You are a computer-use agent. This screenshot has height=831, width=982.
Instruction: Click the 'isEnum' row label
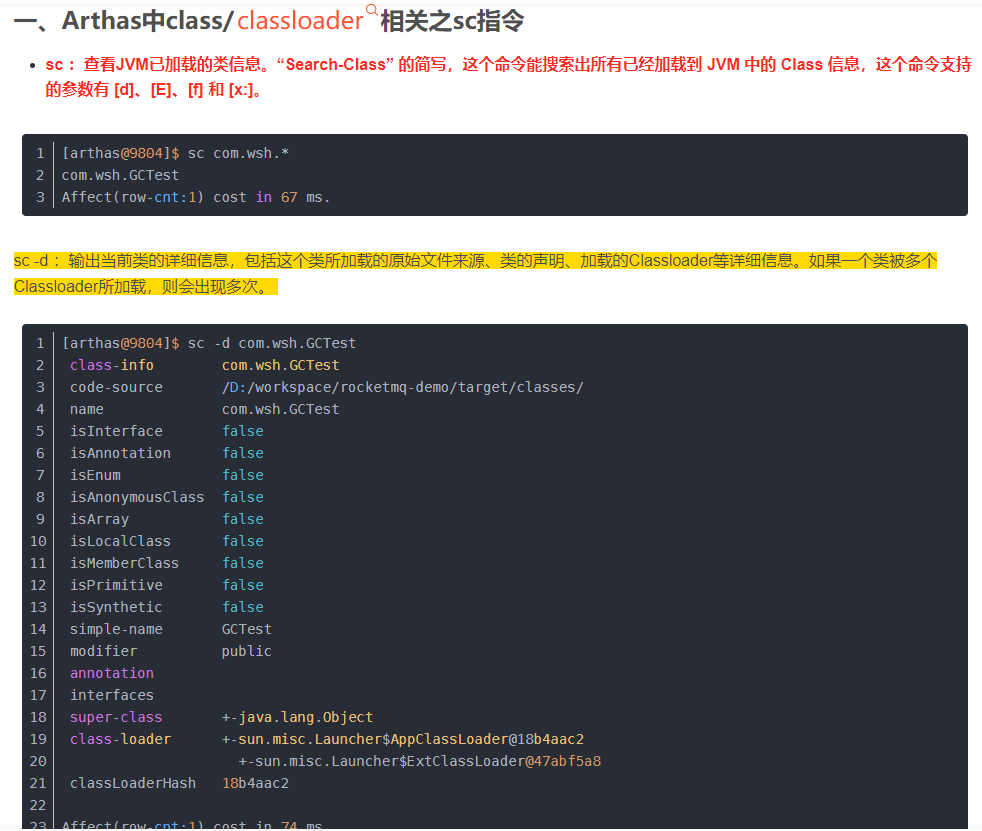pos(95,475)
